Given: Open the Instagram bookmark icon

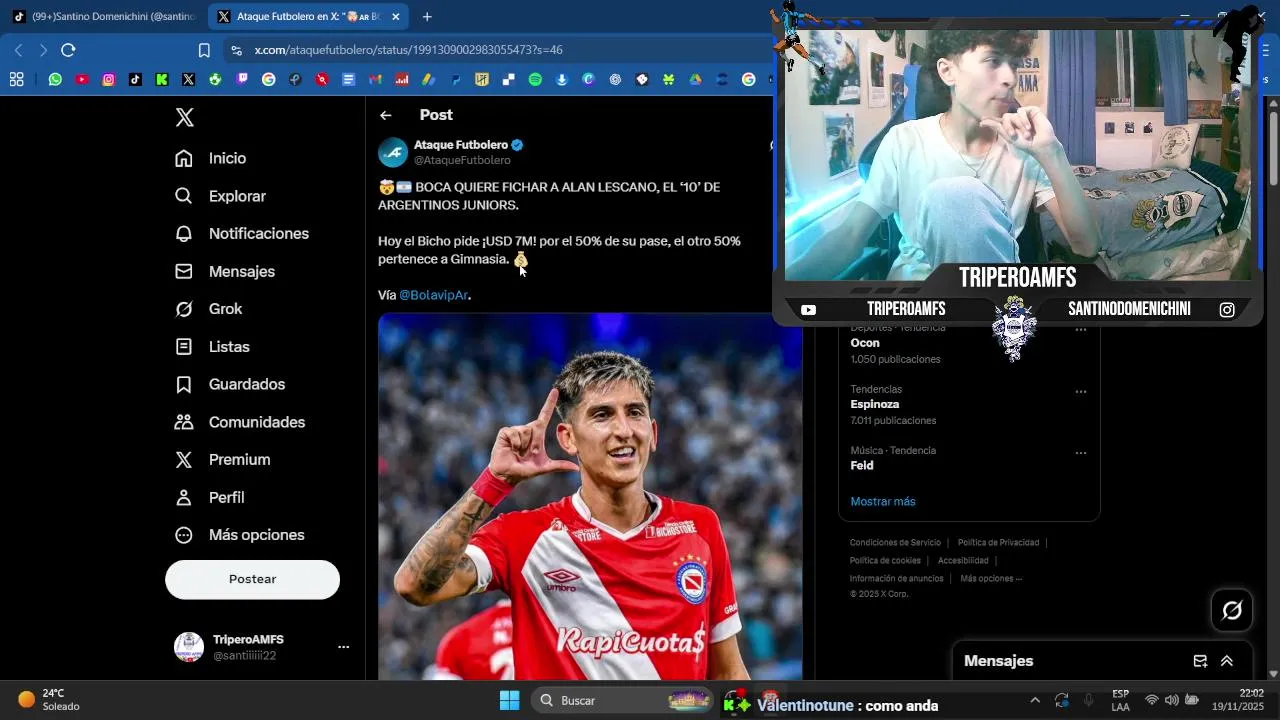Looking at the screenshot, I should 108,79.
